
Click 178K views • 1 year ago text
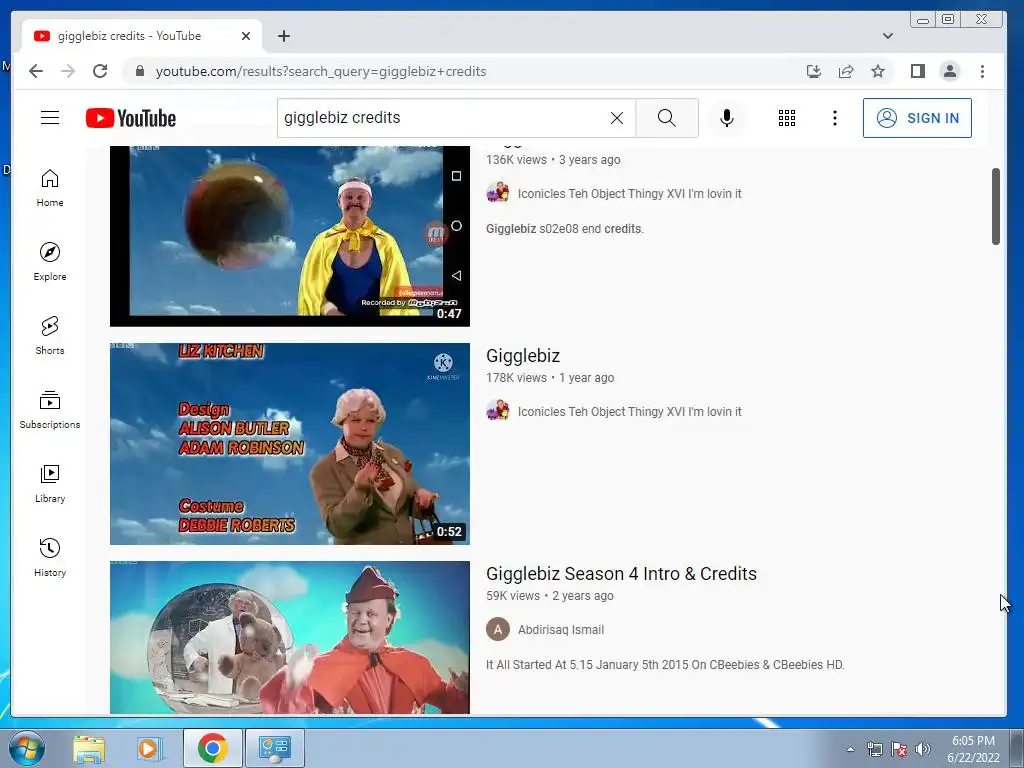pyautogui.click(x=550, y=377)
